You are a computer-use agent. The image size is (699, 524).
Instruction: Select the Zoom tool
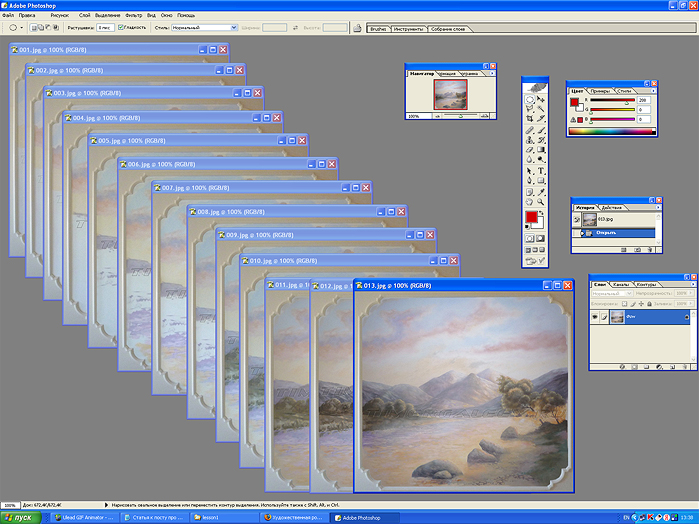[x=541, y=201]
